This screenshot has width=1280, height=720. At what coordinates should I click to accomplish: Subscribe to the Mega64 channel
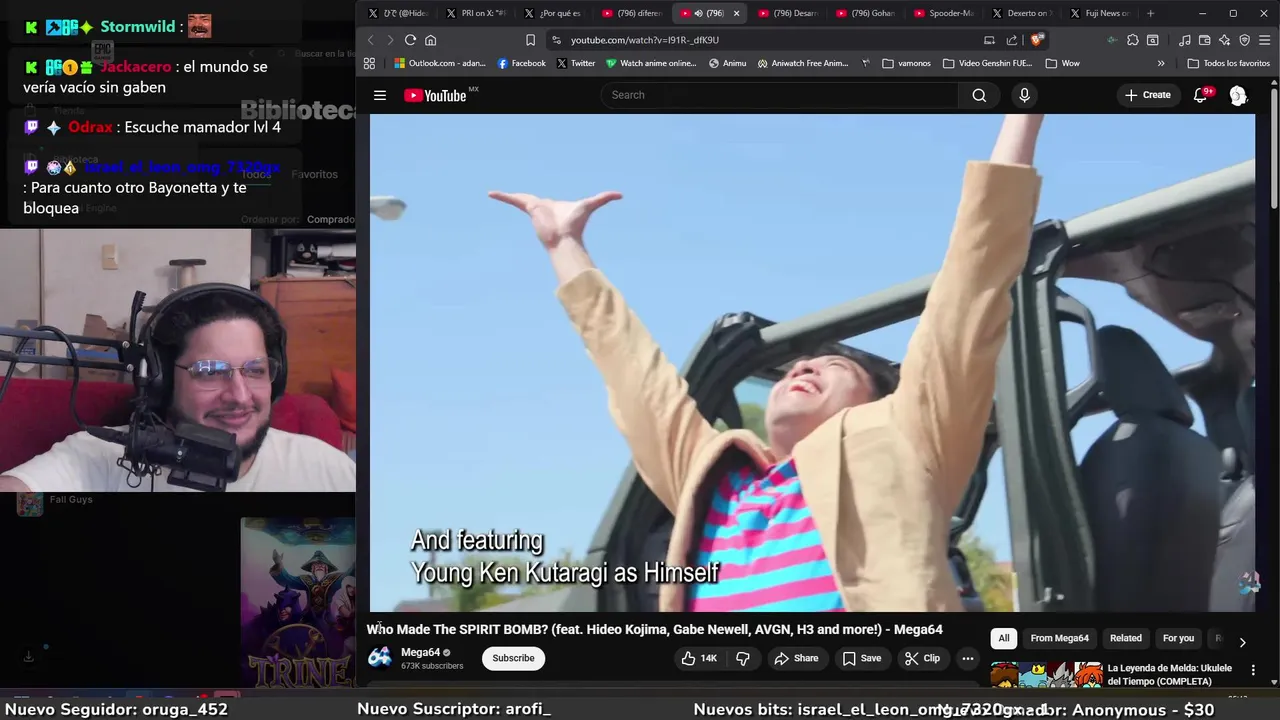coord(513,658)
